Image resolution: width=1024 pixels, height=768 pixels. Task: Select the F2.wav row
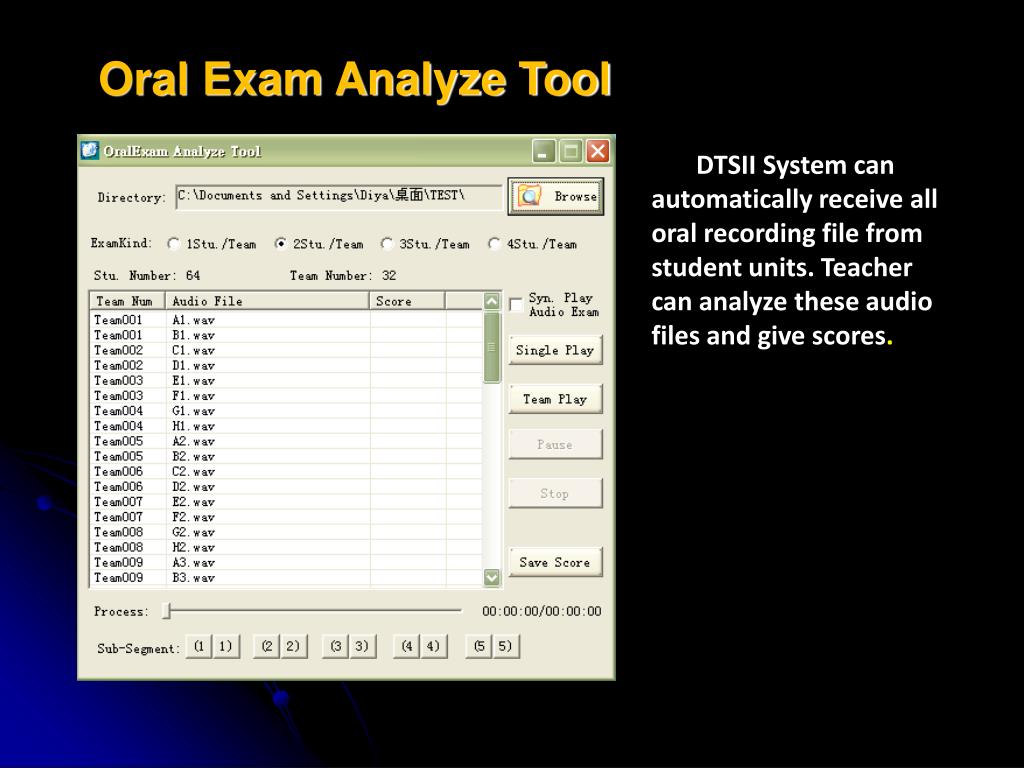286,517
